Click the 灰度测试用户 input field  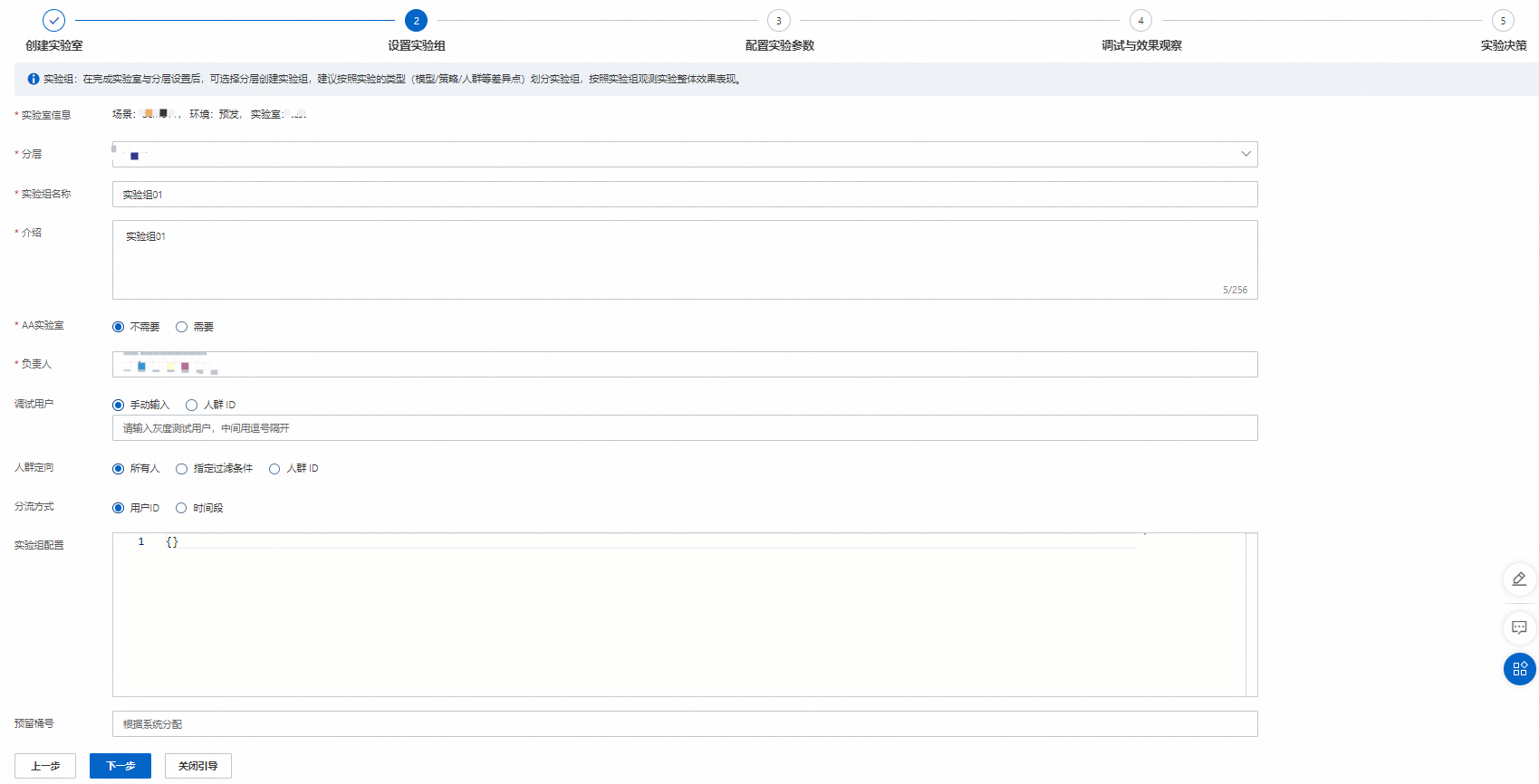click(685, 428)
